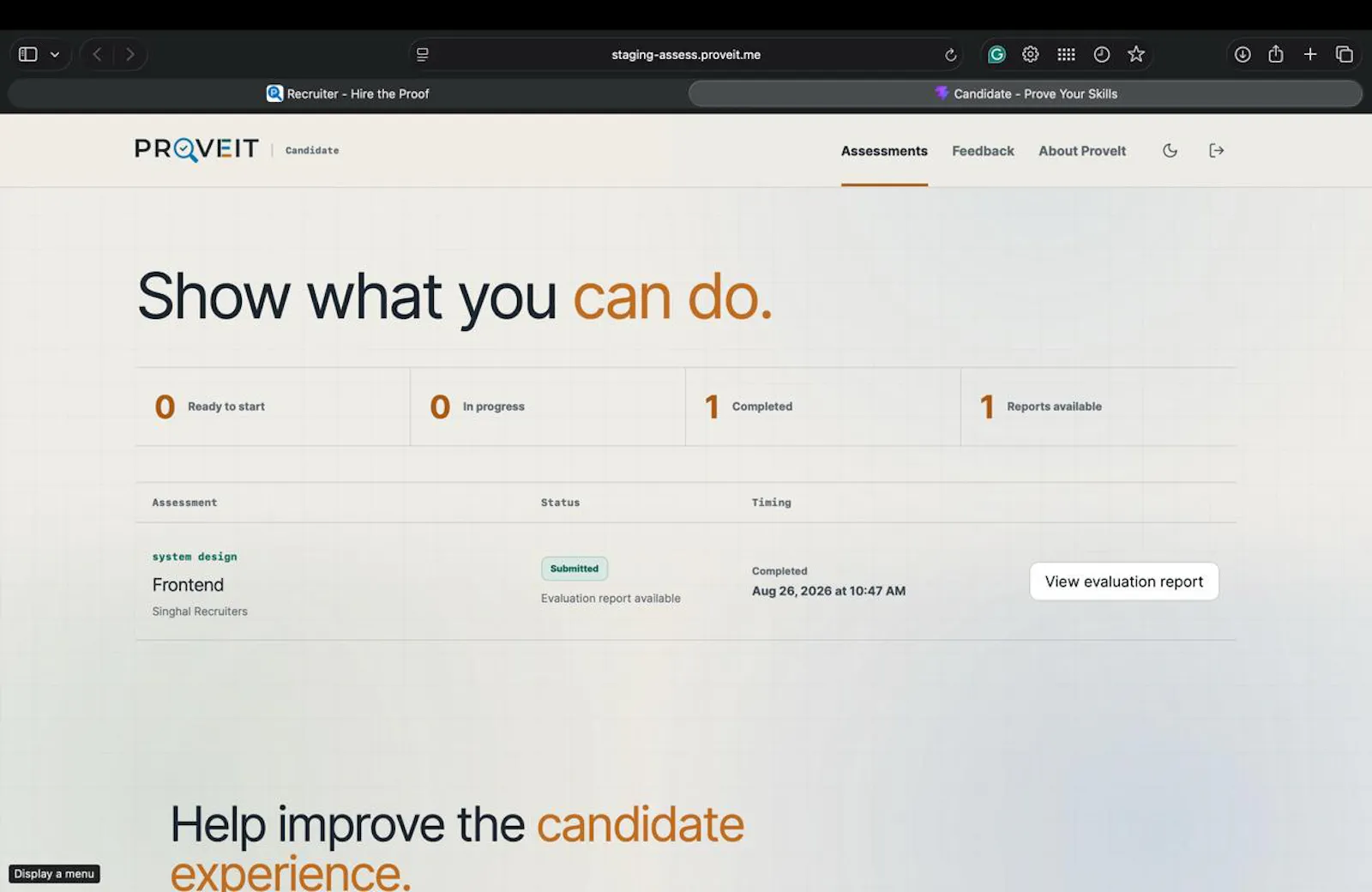This screenshot has height=892, width=1372.
Task: Click the staging-assess.proveit.me address field
Action: 686,54
